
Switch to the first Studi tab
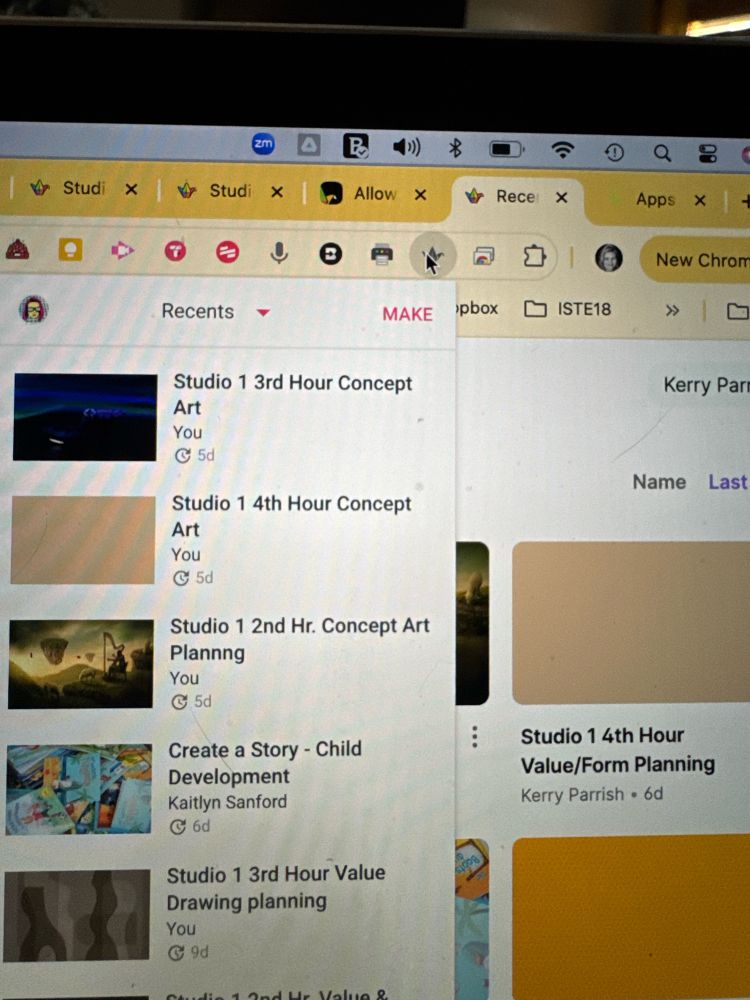(84, 188)
